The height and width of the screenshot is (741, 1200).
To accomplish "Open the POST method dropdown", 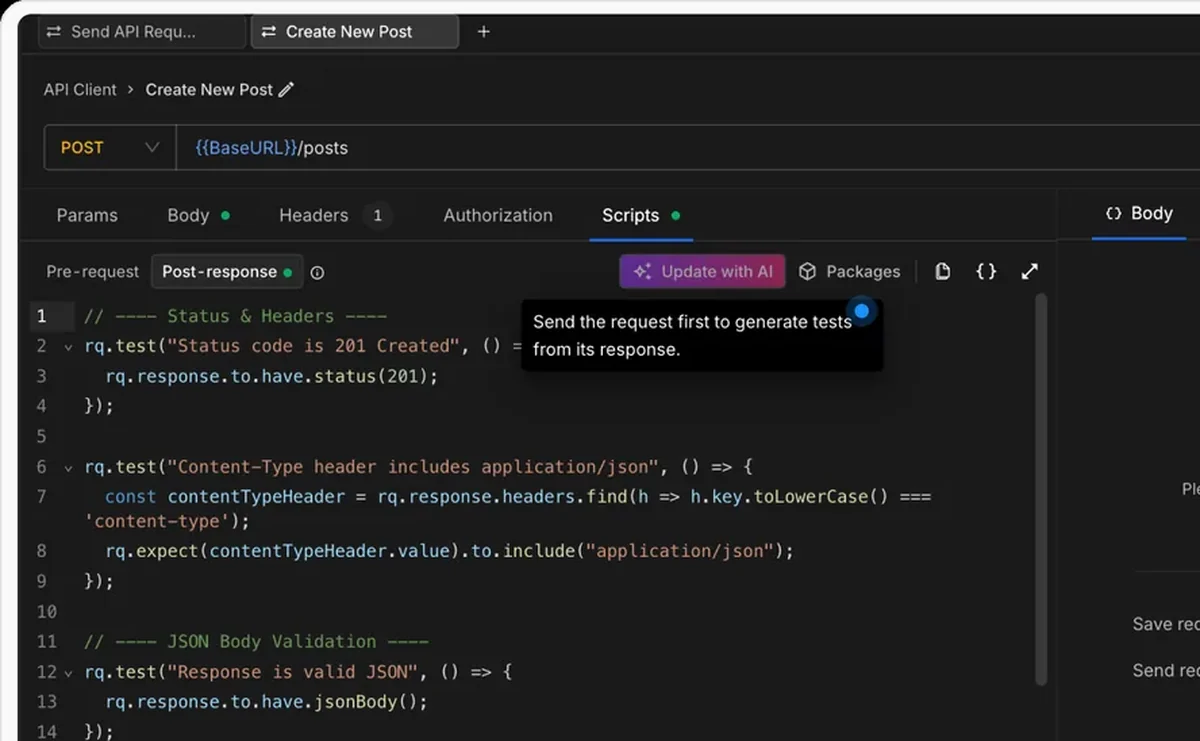I will click(110, 148).
